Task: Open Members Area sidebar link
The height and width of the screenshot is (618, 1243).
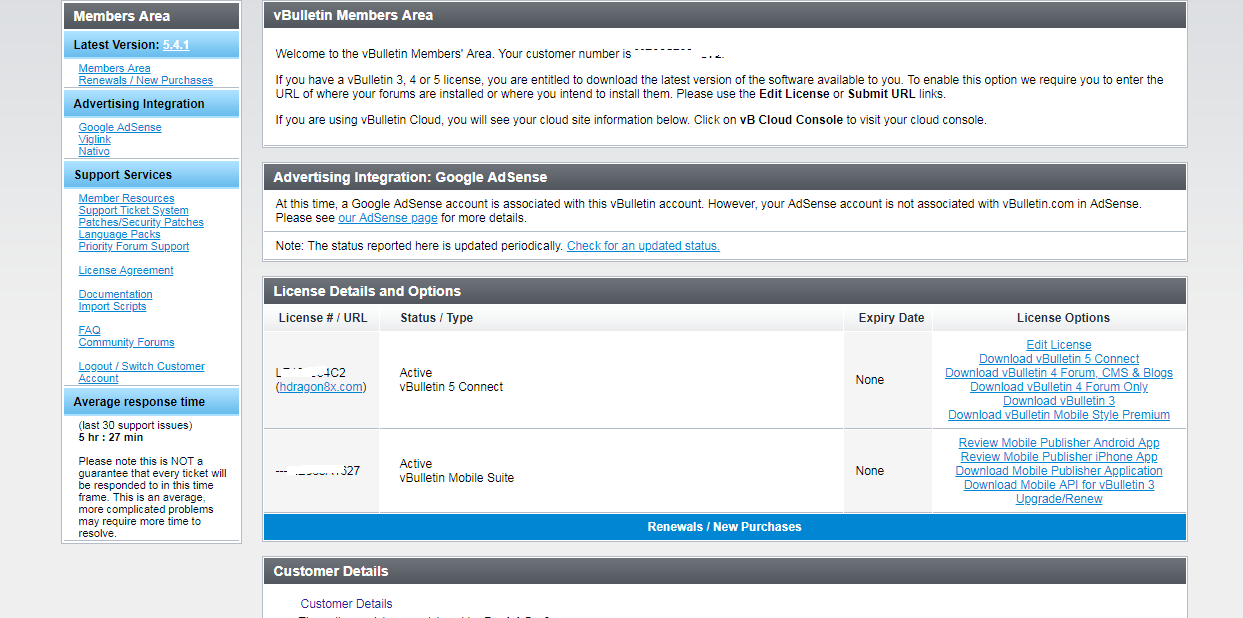Action: (114, 69)
